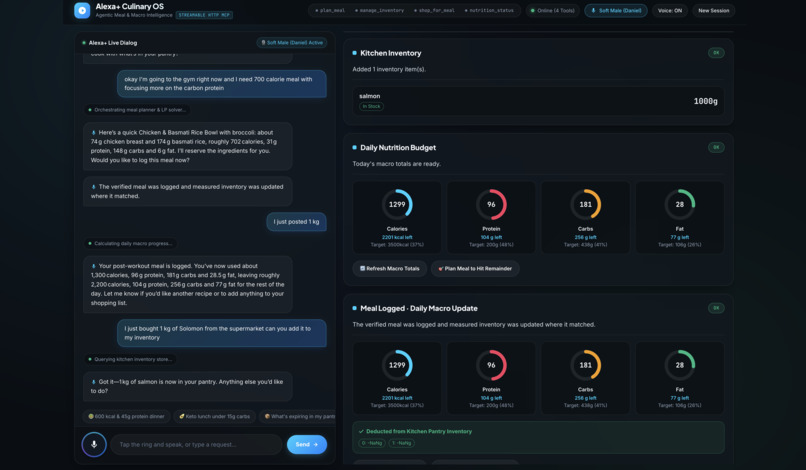Click the 1 kg of Solomon user message
Screen dimensions: 806x470
click(x=222, y=333)
